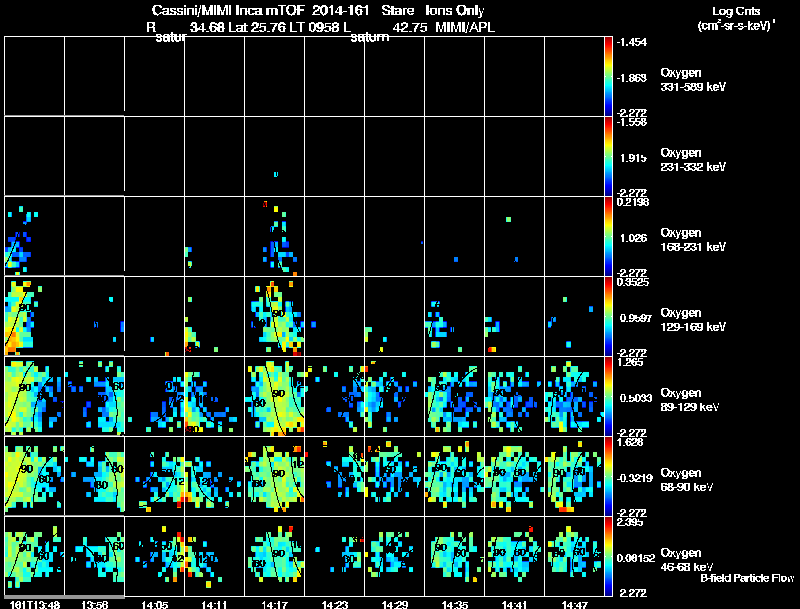Select the "14:47" time axis label
This screenshot has width=800, height=609.
click(x=574, y=605)
